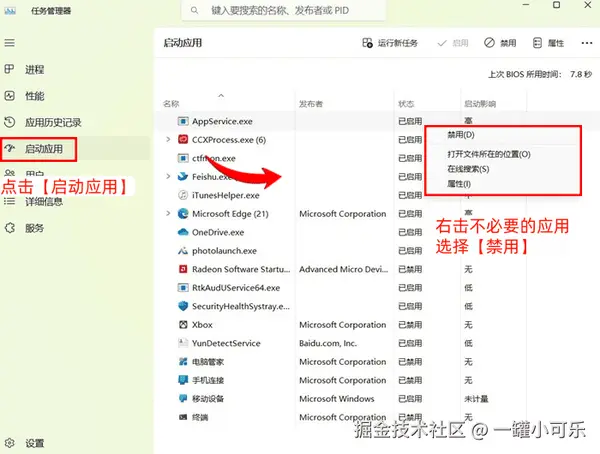600x454 pixels.
Task: Click the 上次 BIOS 所用时间 value
Action: tap(580, 74)
